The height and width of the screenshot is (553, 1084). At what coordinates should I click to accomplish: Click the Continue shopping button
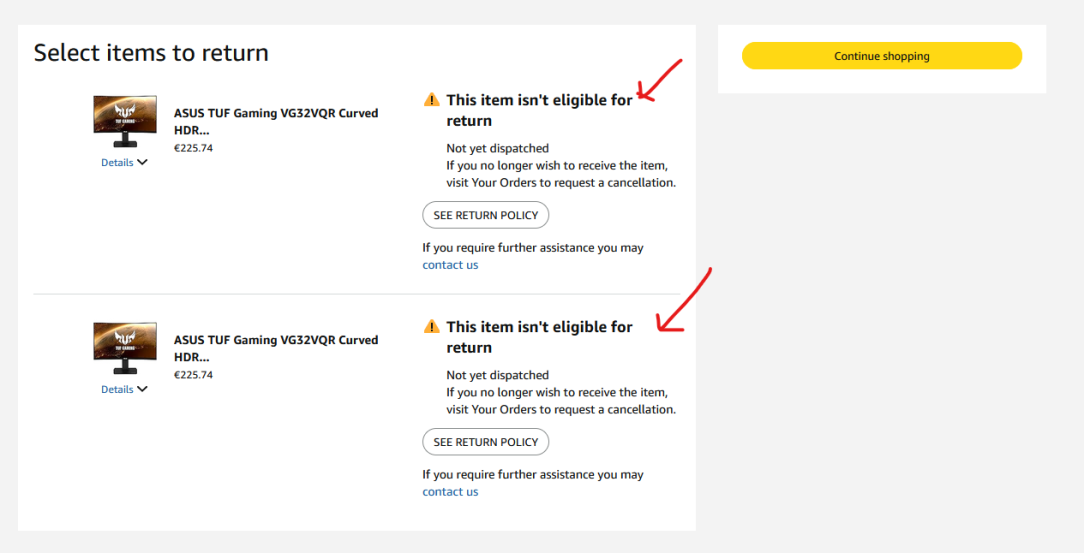(x=881, y=56)
